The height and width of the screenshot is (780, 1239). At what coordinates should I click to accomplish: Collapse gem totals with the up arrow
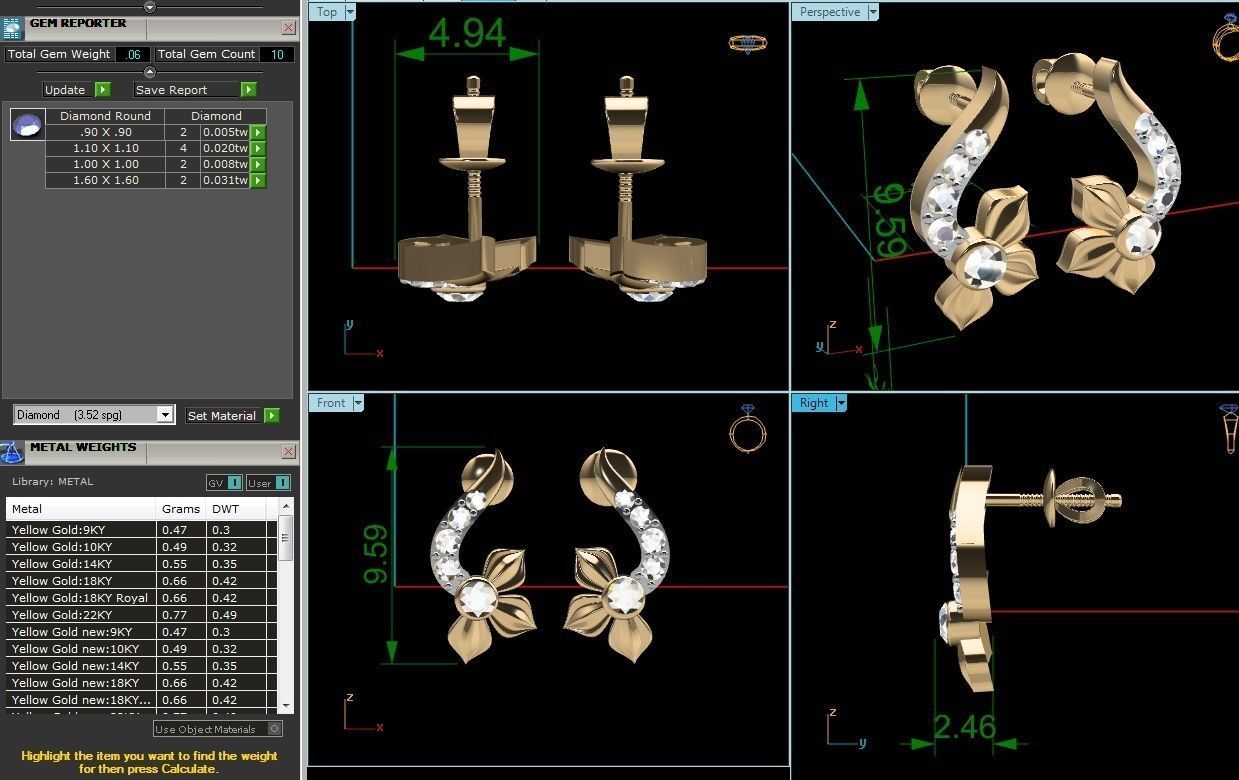(x=150, y=72)
